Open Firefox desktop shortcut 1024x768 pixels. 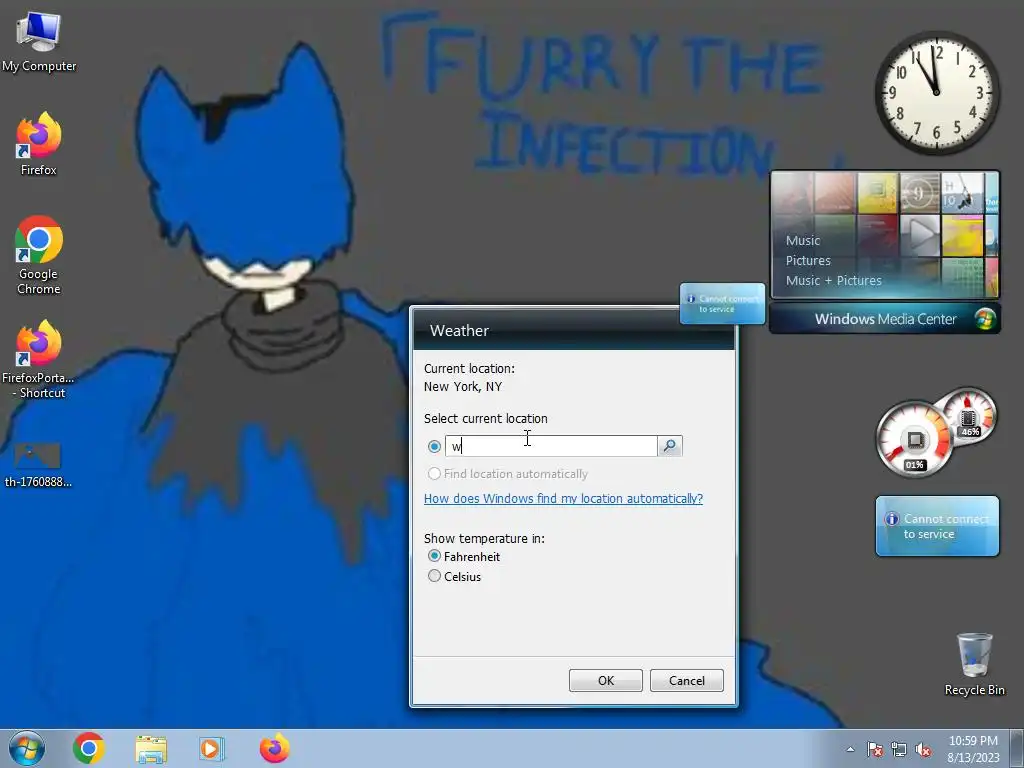(x=39, y=144)
